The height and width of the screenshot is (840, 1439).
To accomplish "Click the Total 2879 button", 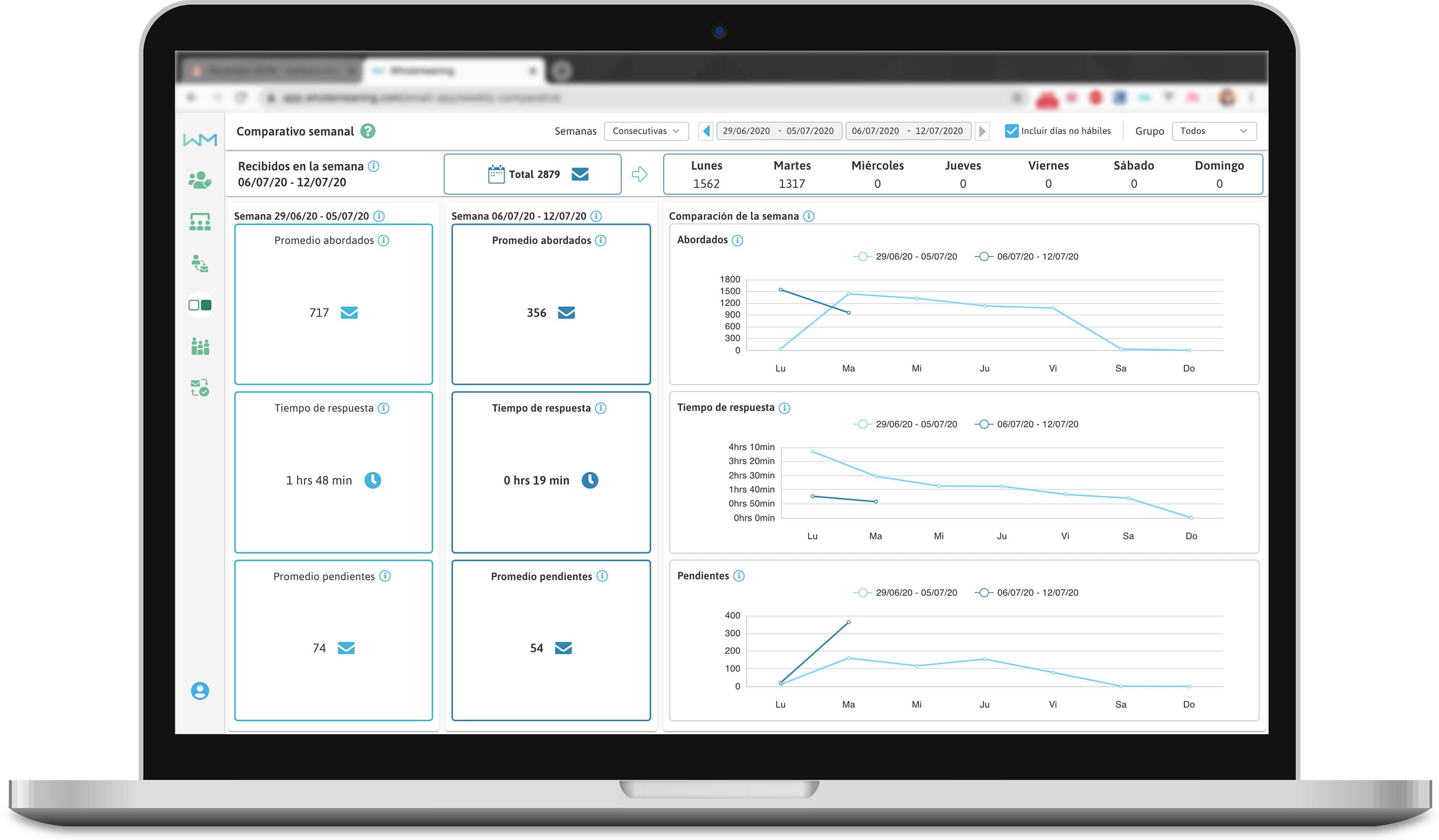I will click(x=532, y=175).
